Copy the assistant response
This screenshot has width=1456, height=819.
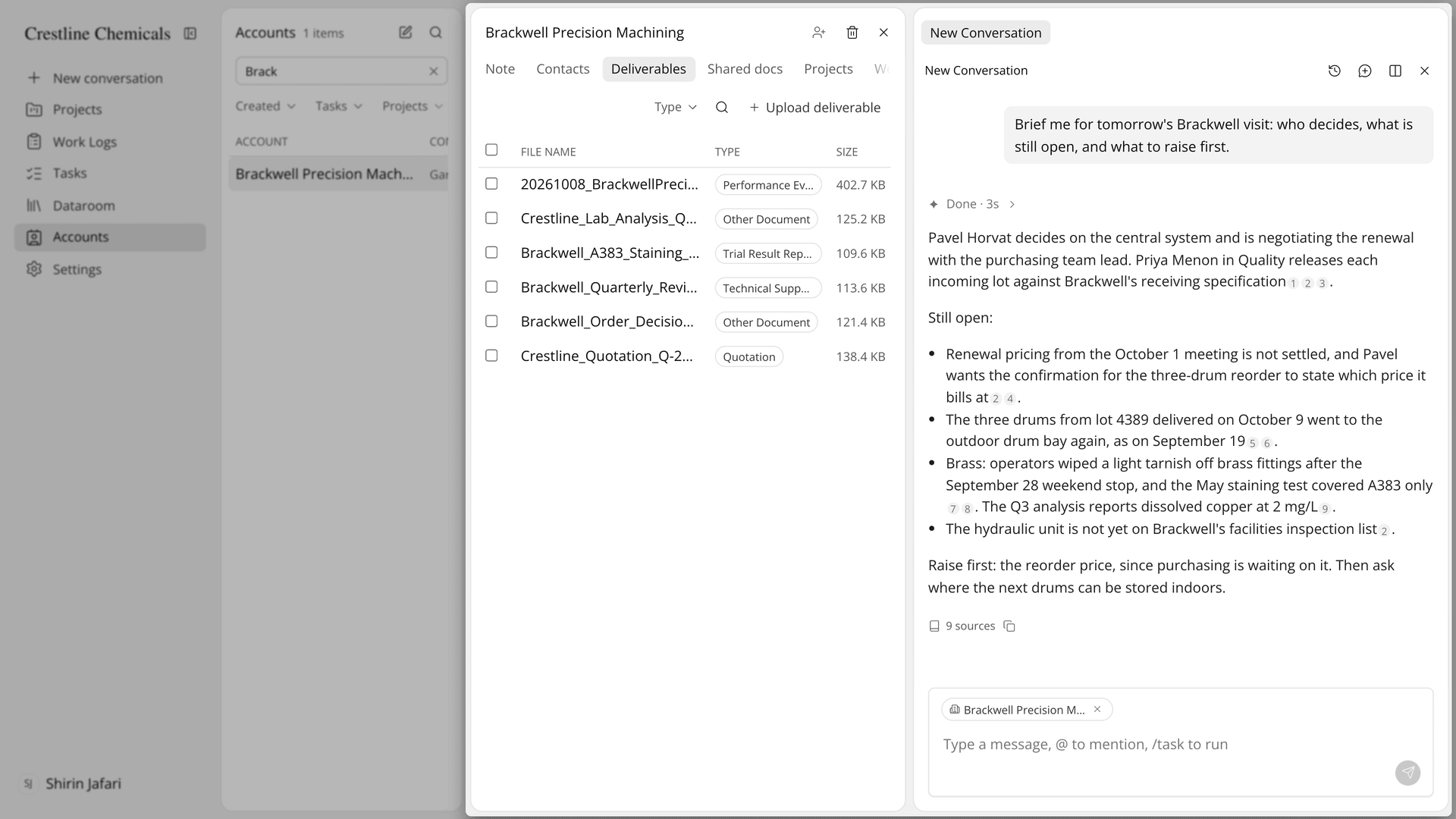pyautogui.click(x=1009, y=626)
